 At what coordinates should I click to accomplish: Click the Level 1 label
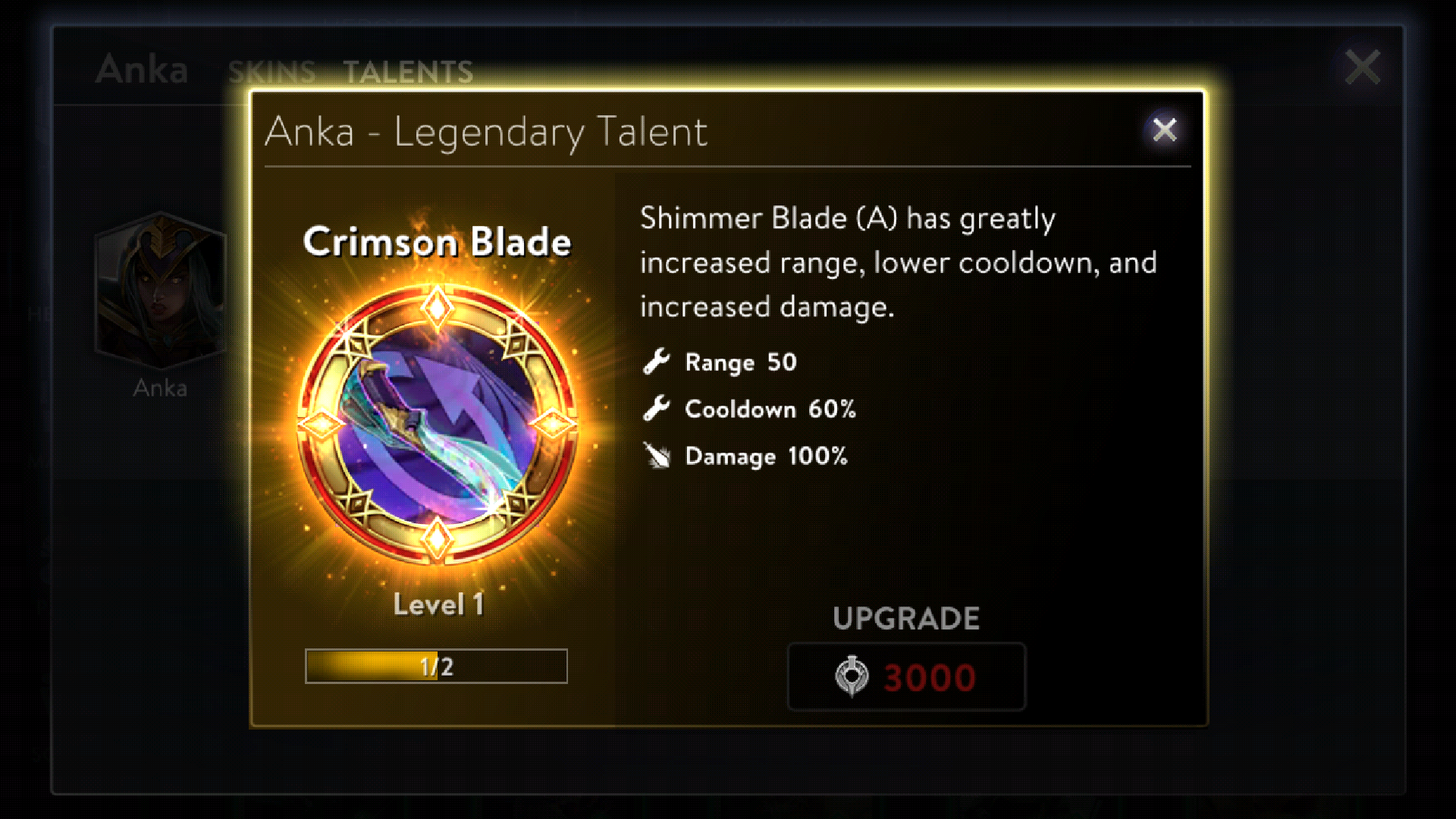click(x=438, y=604)
